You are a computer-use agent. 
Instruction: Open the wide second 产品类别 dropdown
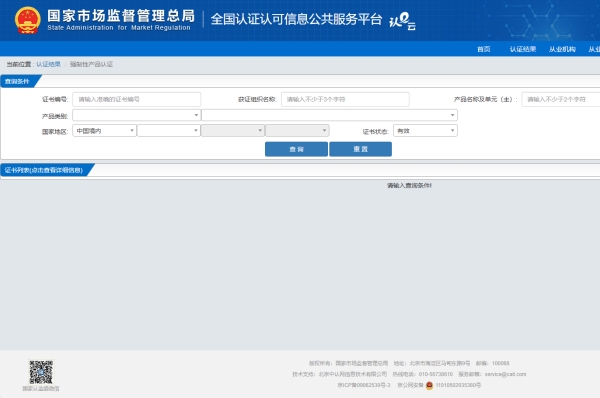tap(329, 115)
